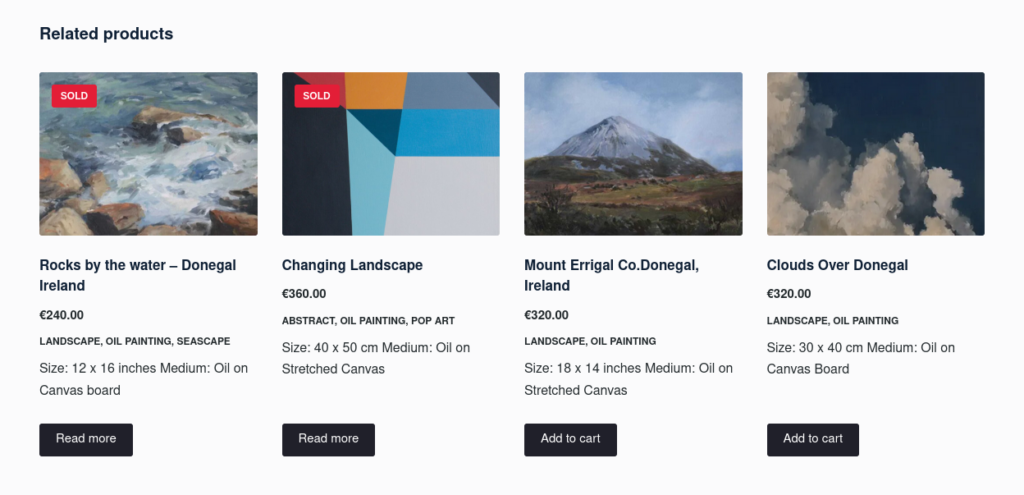This screenshot has width=1024, height=495.
Task: Click Oil Painting category under Clouds Over Donegal
Action: point(865,321)
